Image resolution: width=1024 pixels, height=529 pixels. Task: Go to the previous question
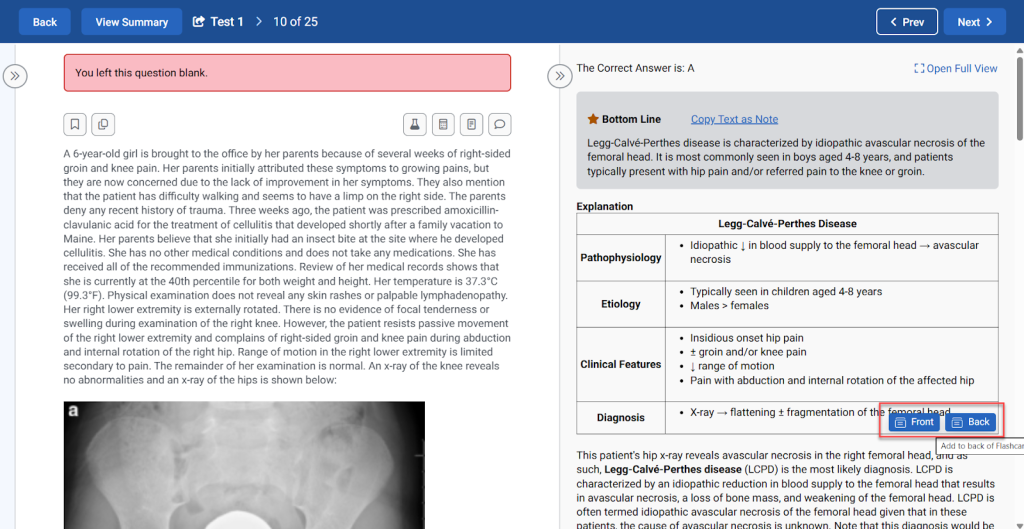click(906, 22)
